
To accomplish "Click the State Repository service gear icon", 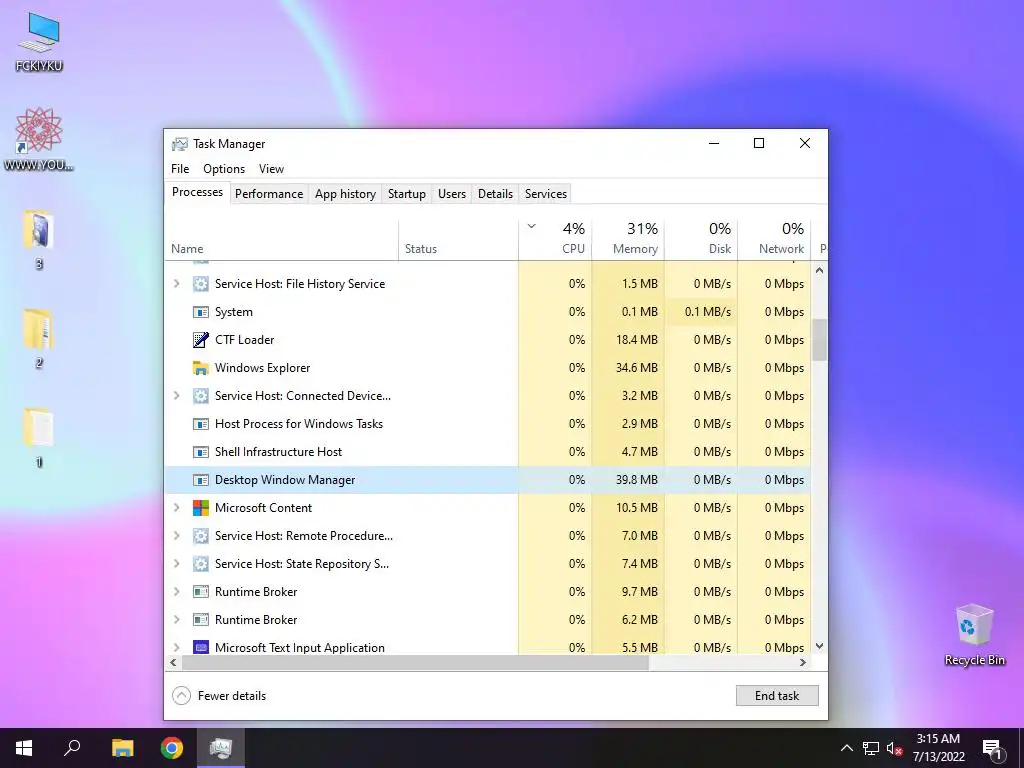I will pos(200,564).
